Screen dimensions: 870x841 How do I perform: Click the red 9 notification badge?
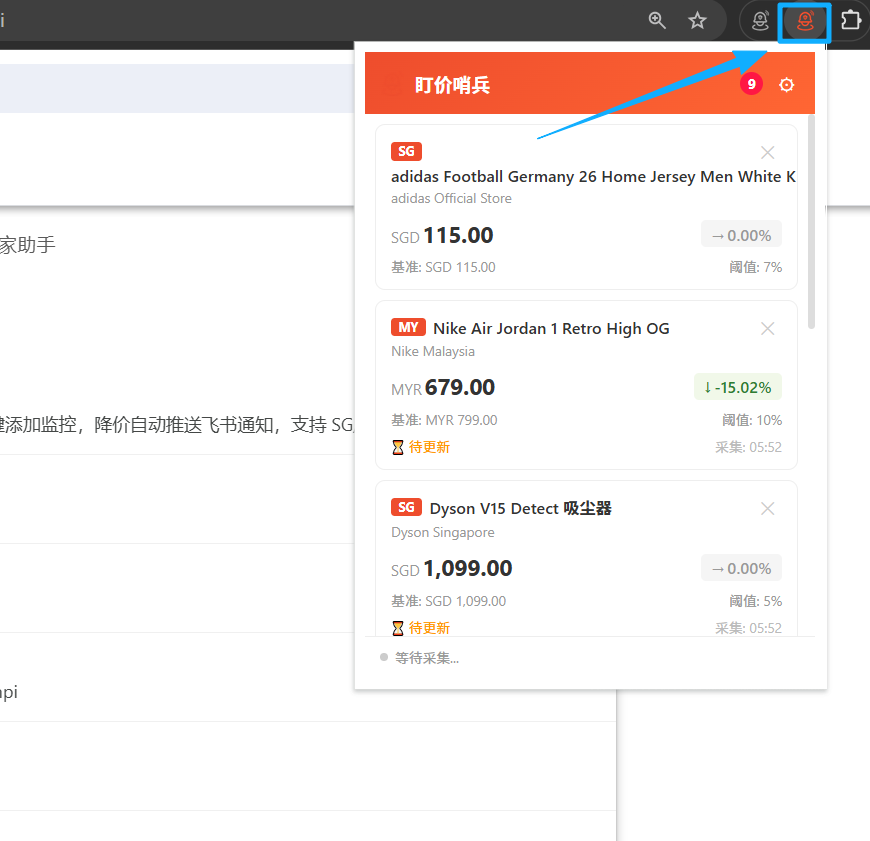(751, 84)
